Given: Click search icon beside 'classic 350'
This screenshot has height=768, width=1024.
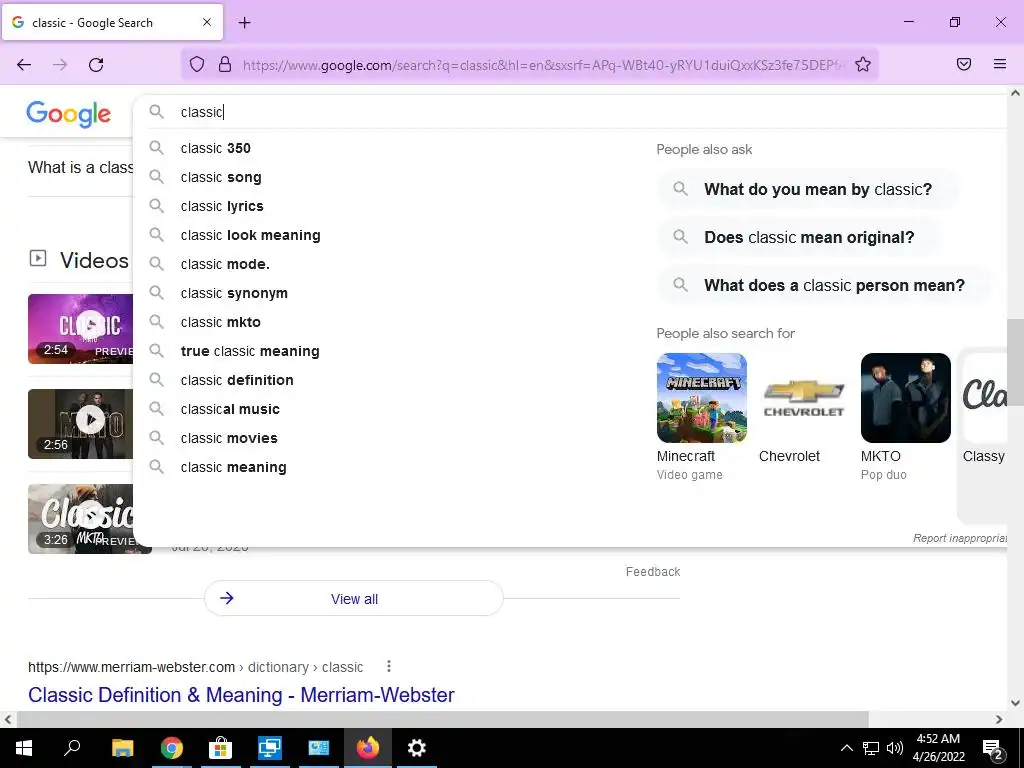Looking at the screenshot, I should (x=156, y=148).
